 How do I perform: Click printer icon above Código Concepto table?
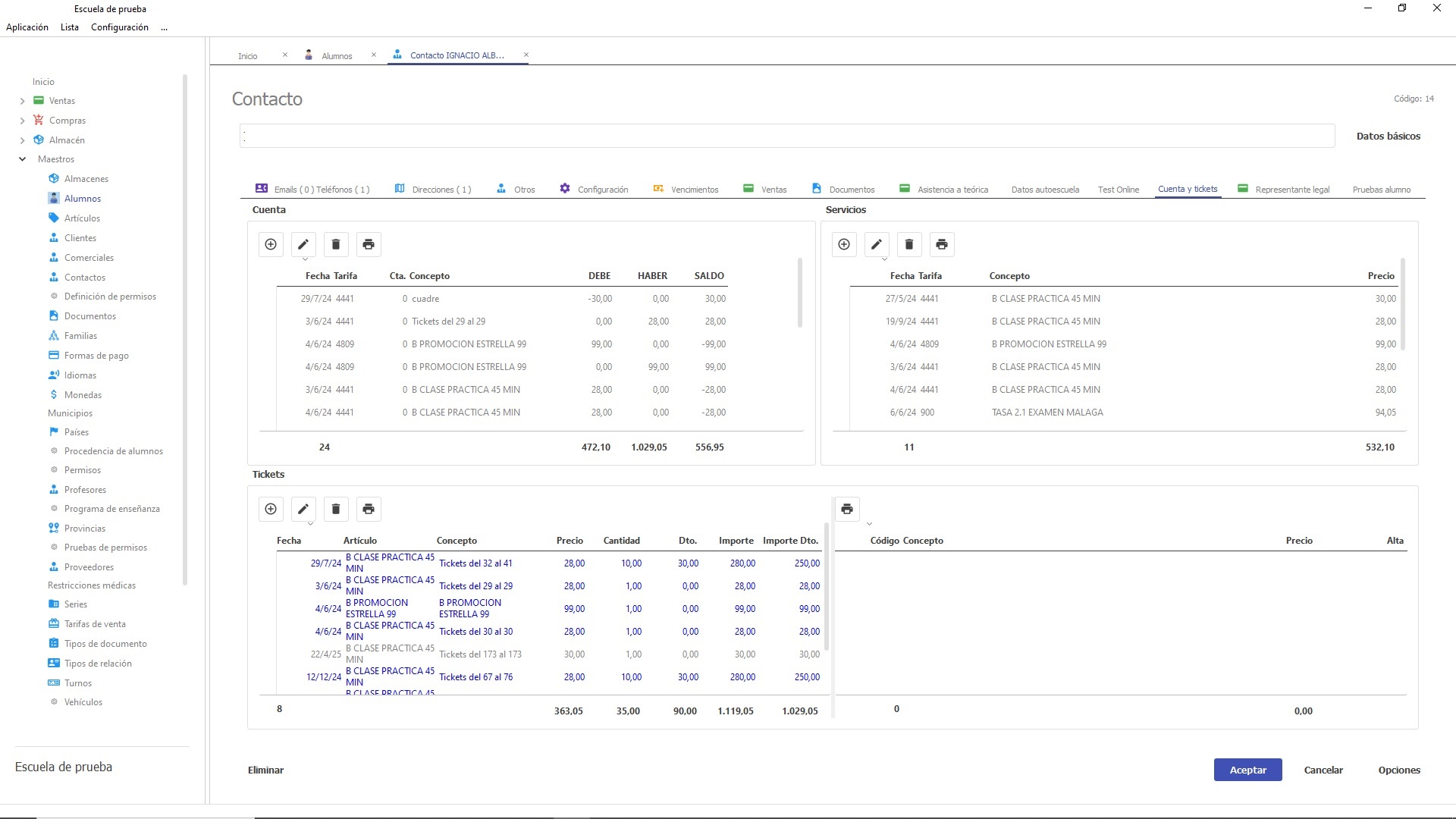coord(847,509)
